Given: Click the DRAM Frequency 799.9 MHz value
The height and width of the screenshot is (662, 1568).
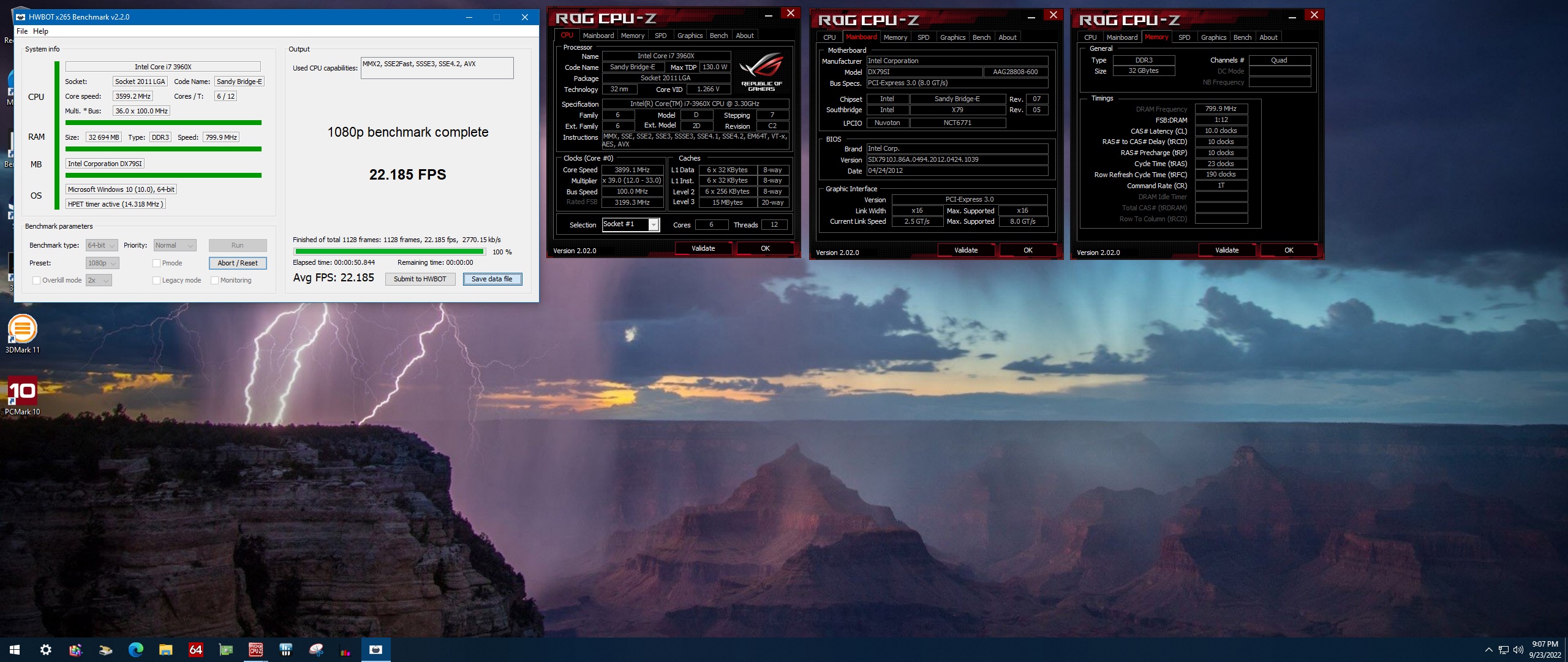Looking at the screenshot, I should point(1221,108).
